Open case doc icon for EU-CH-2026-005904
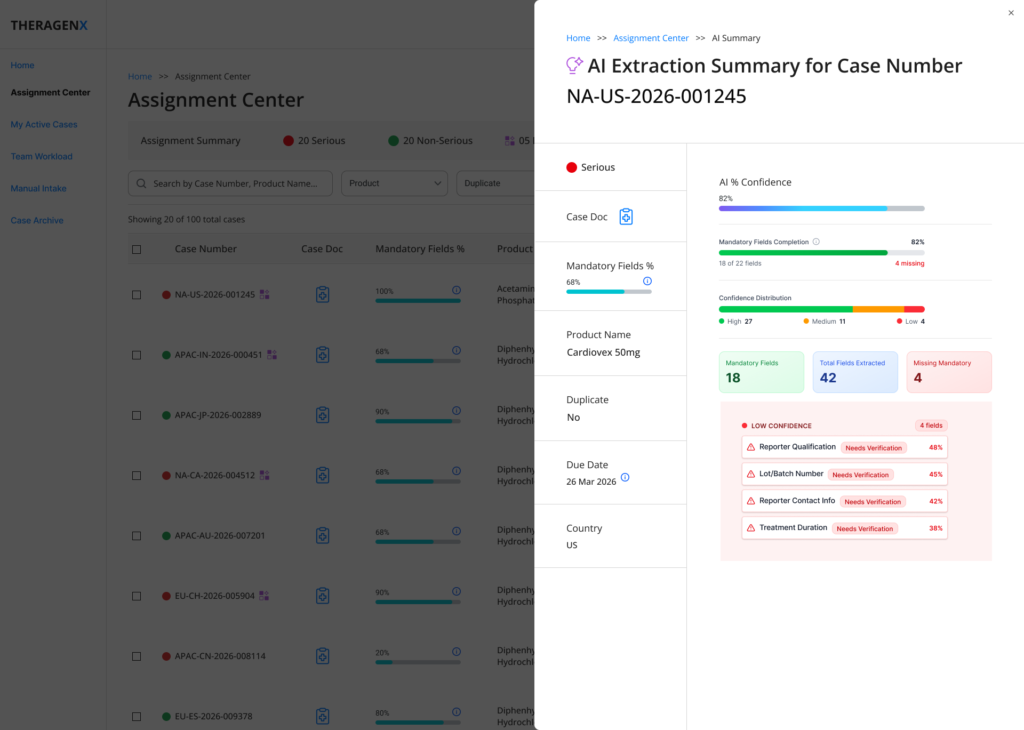Image resolution: width=1024 pixels, height=730 pixels. 323,595
